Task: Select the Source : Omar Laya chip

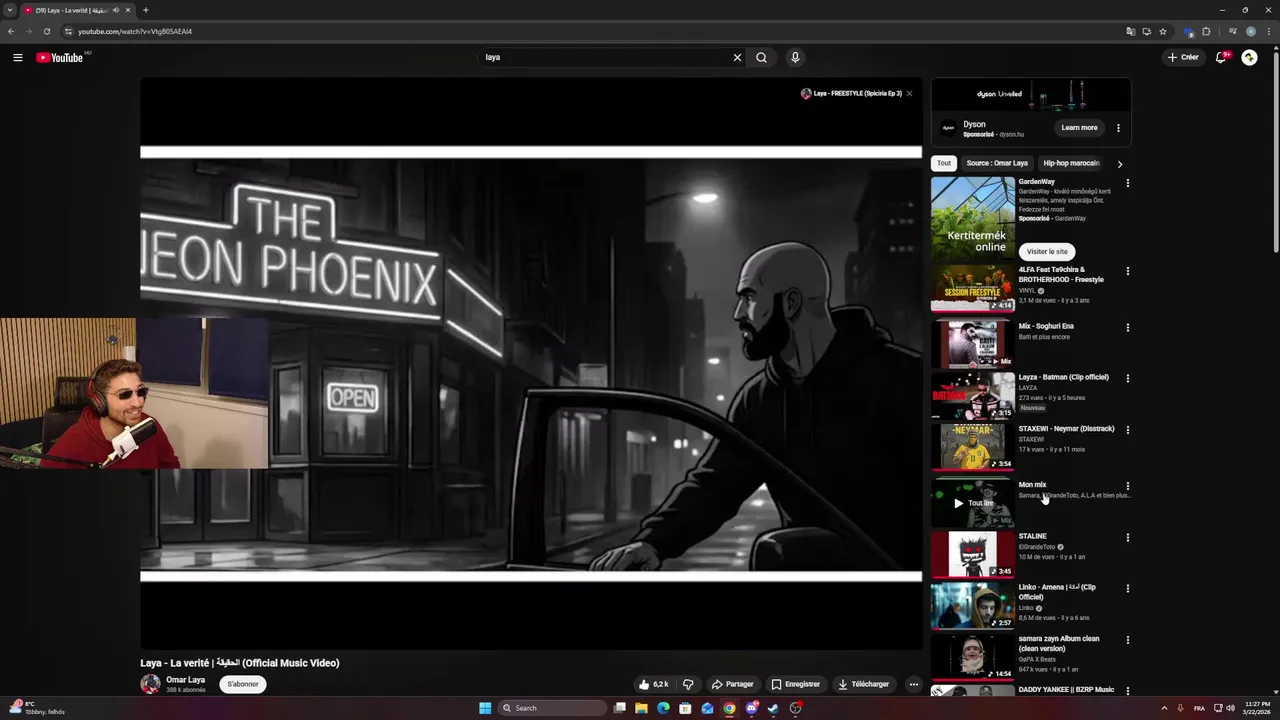Action: [997, 163]
